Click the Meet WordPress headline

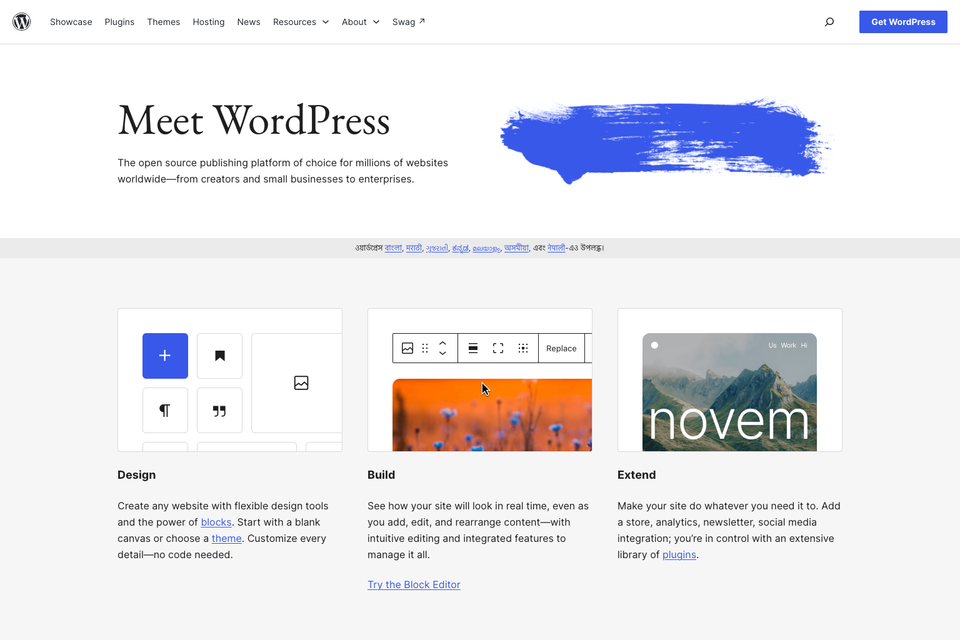coord(254,121)
